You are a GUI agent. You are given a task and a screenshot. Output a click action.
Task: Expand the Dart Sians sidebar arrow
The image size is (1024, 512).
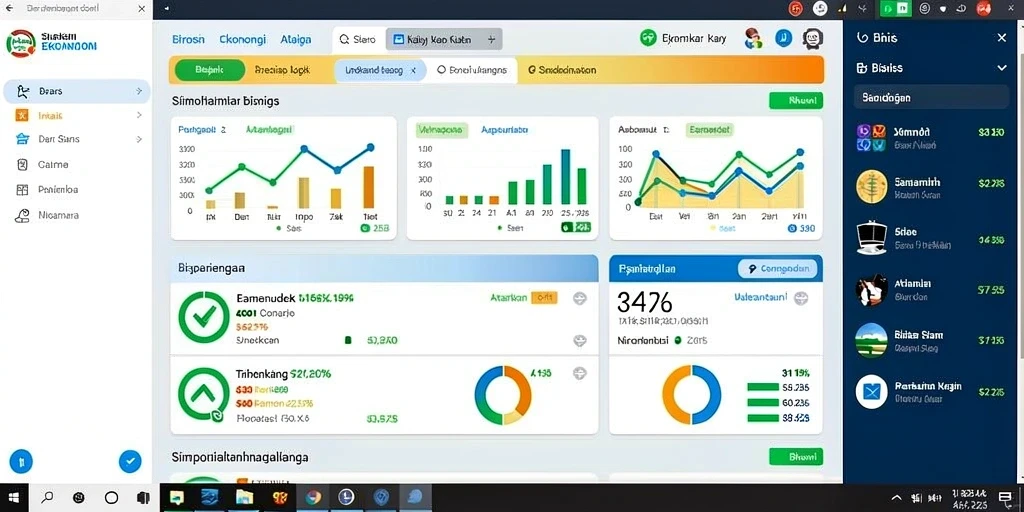click(139, 139)
